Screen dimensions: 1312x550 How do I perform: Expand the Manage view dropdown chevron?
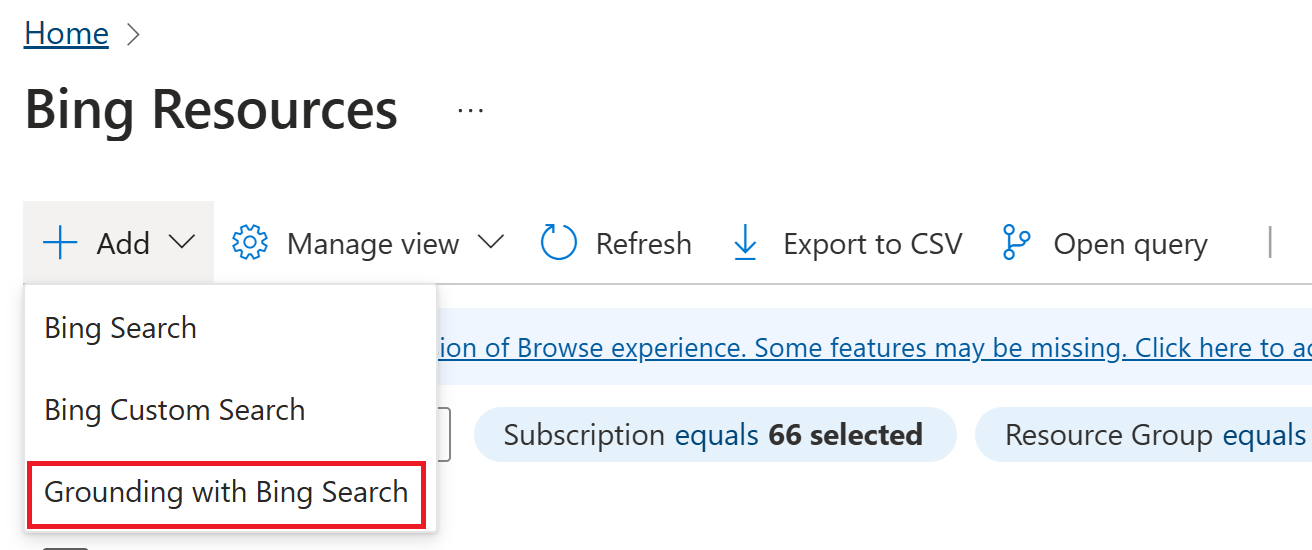490,243
